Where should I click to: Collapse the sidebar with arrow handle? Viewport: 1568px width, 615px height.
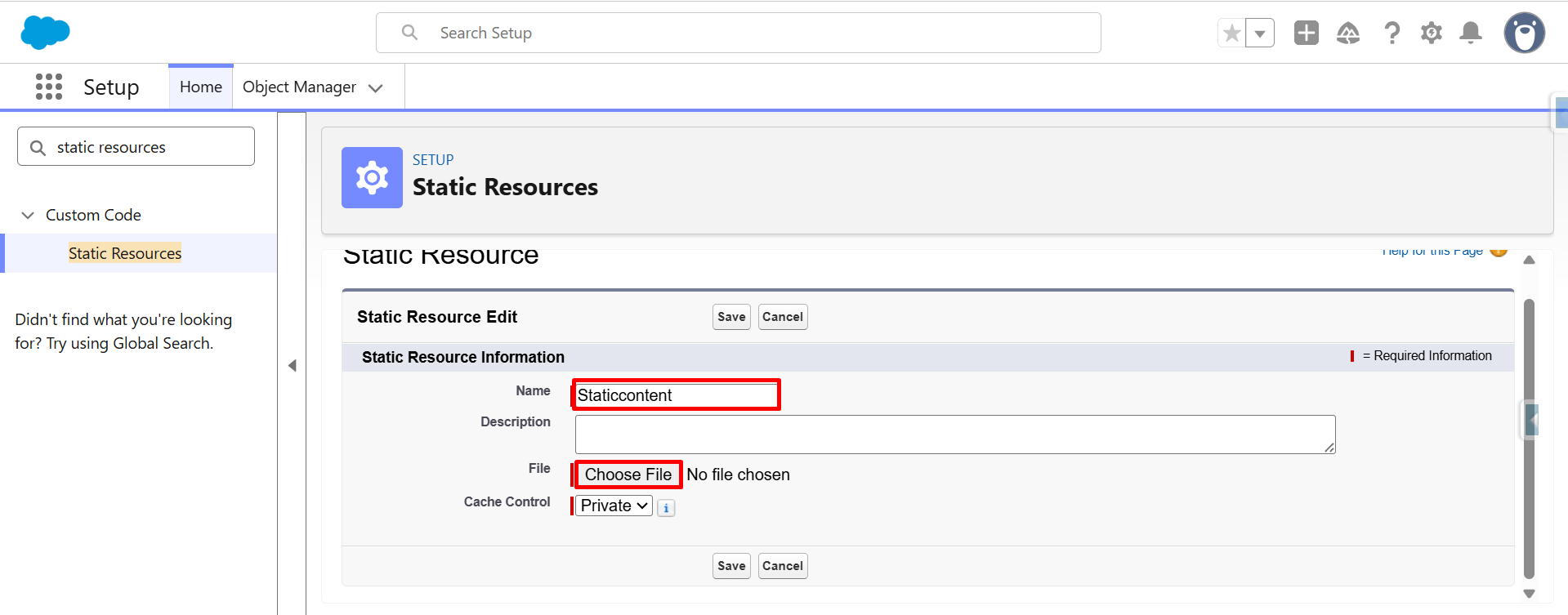click(x=292, y=365)
